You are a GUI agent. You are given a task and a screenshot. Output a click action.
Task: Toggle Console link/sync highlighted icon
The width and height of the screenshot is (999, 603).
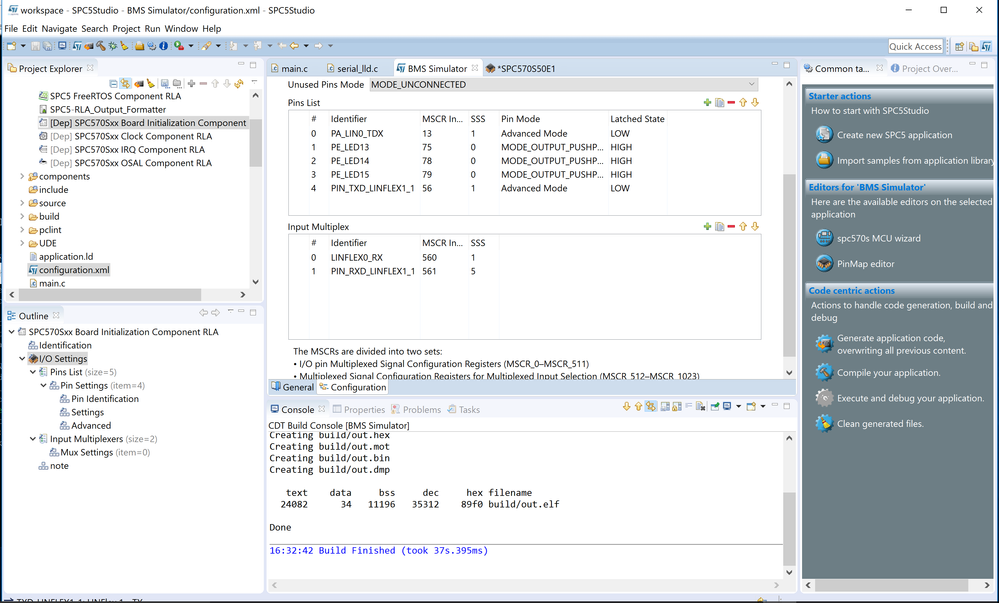(x=650, y=407)
